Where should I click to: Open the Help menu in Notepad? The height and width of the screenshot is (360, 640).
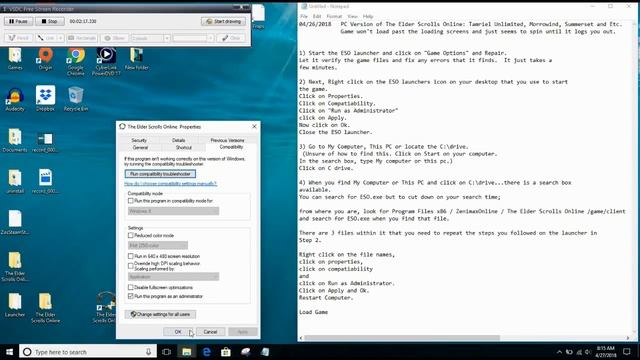368,16
